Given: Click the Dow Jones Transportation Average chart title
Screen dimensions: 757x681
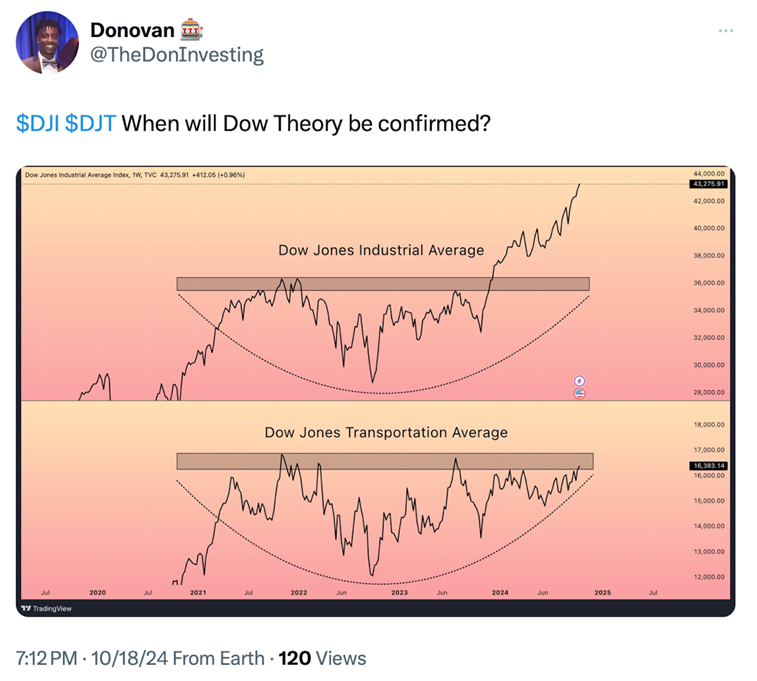Looking at the screenshot, I should pos(386,432).
